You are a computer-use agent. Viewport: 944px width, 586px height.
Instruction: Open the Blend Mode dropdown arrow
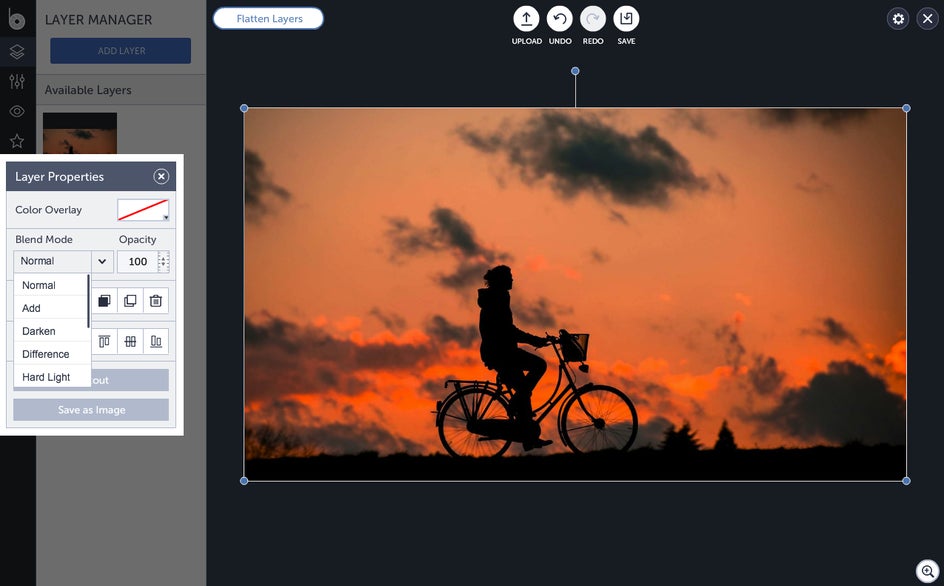pos(102,261)
